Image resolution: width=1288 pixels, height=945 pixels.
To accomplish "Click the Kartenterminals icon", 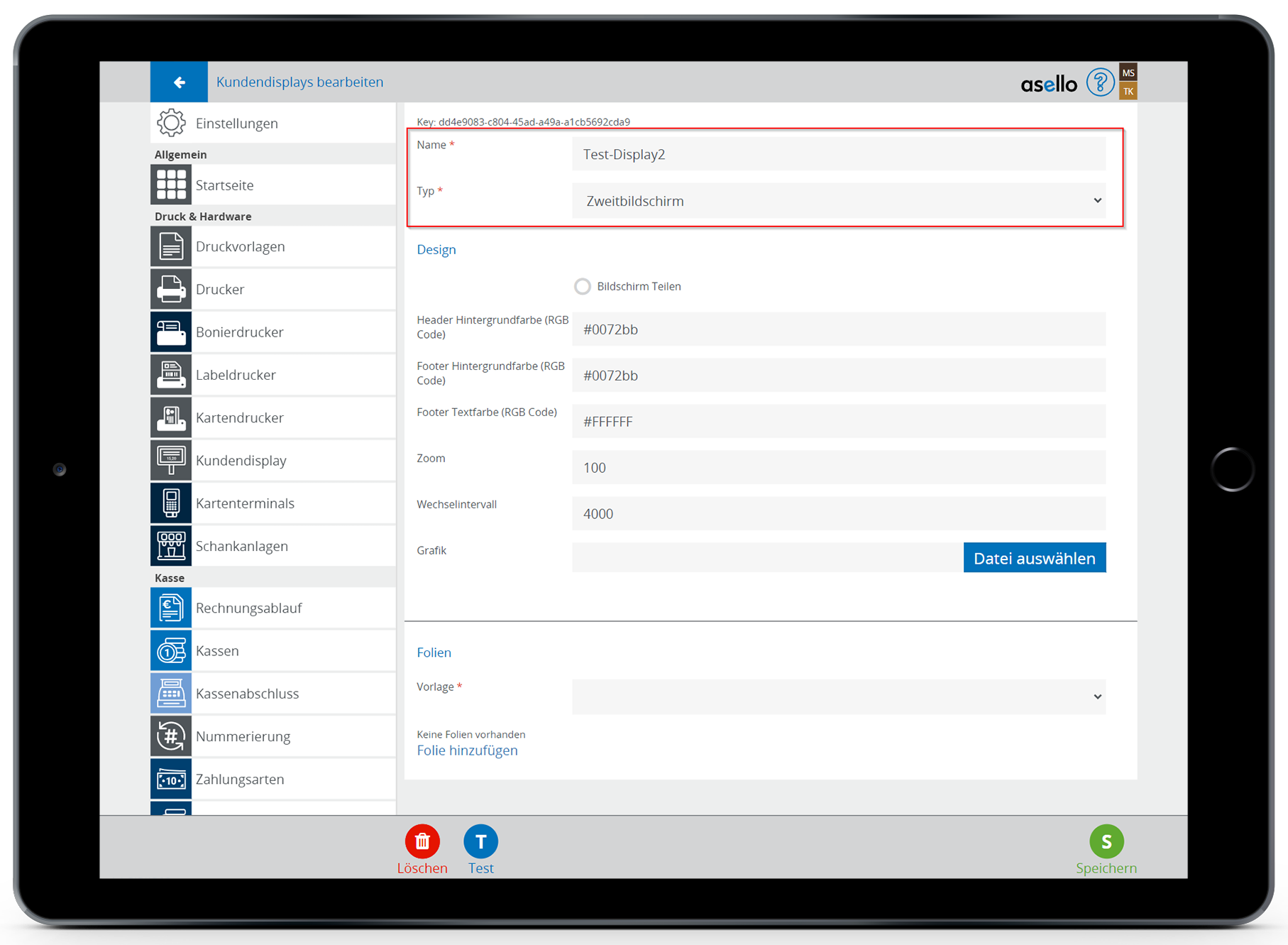I will (x=171, y=503).
